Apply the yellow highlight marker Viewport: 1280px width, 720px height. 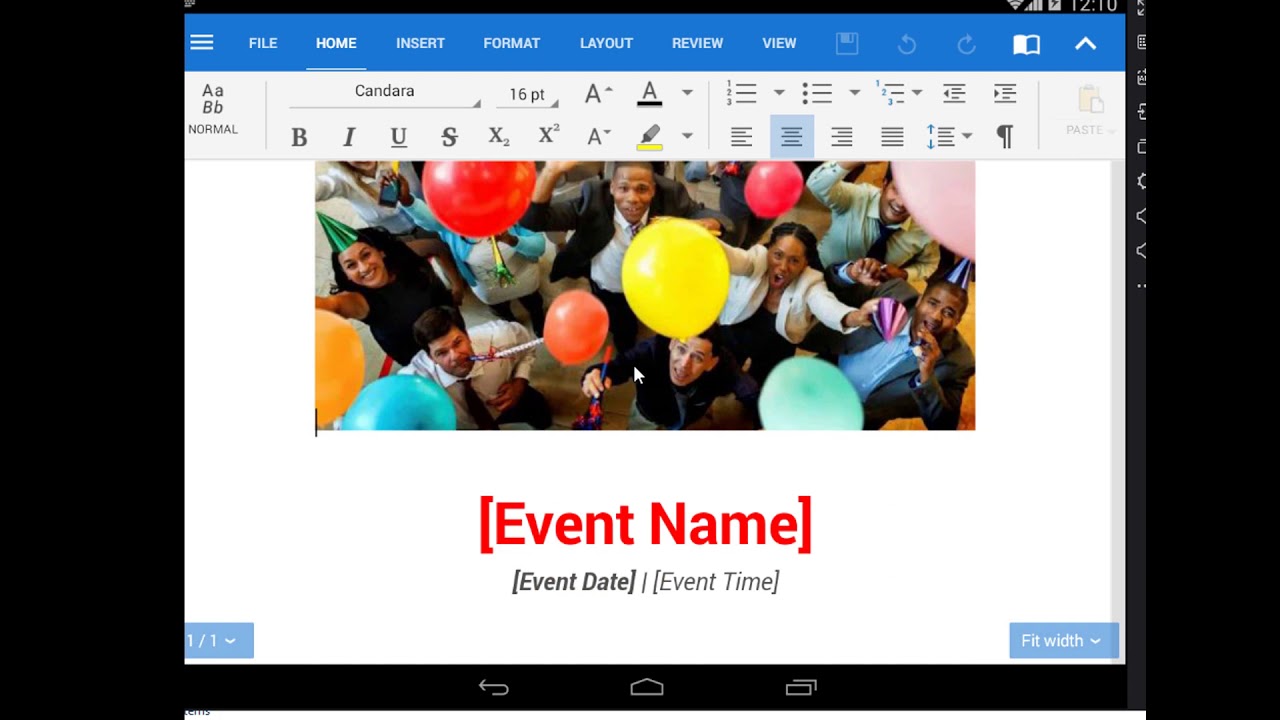pyautogui.click(x=649, y=137)
